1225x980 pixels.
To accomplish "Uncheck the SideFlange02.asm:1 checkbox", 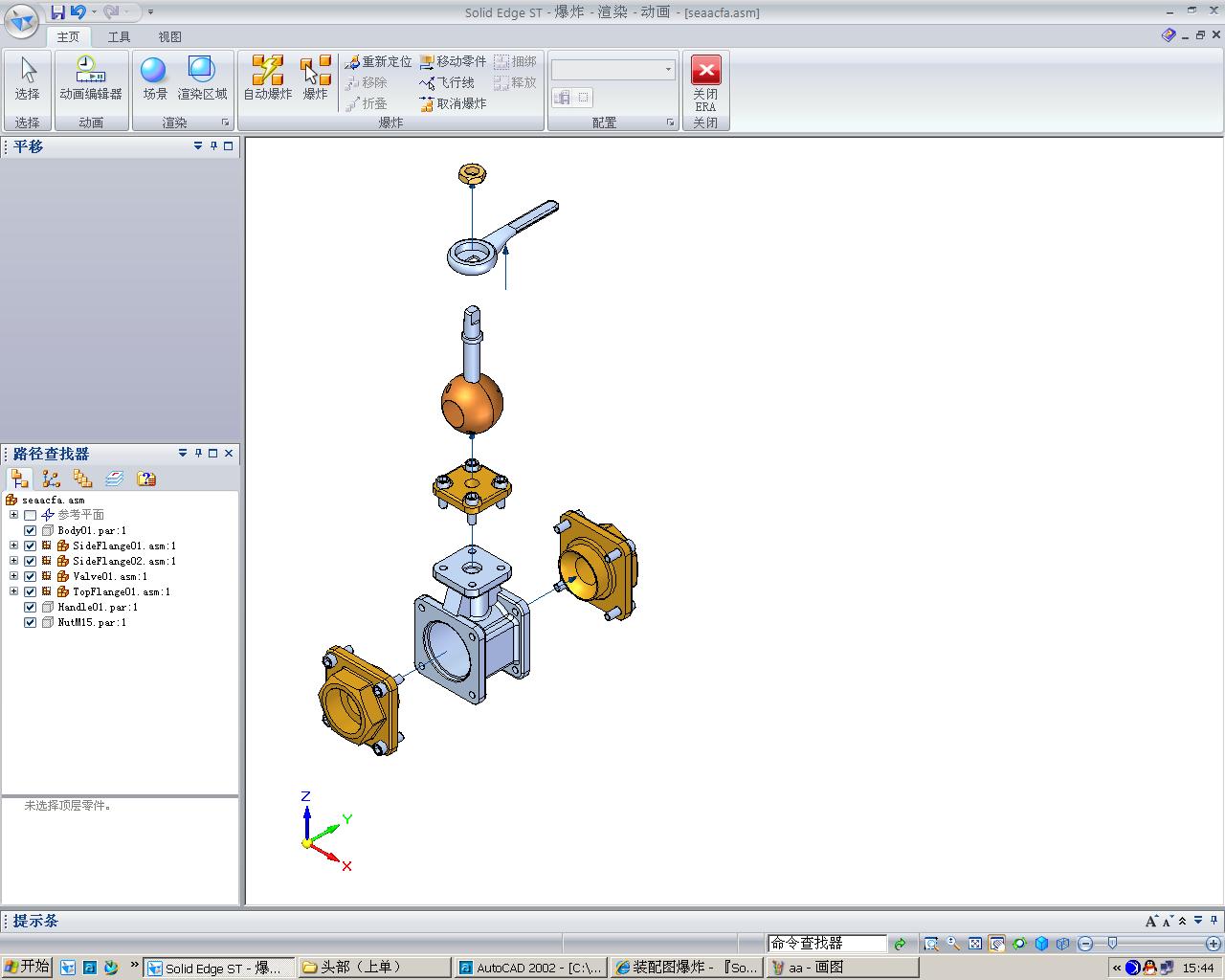I will pos(30,561).
